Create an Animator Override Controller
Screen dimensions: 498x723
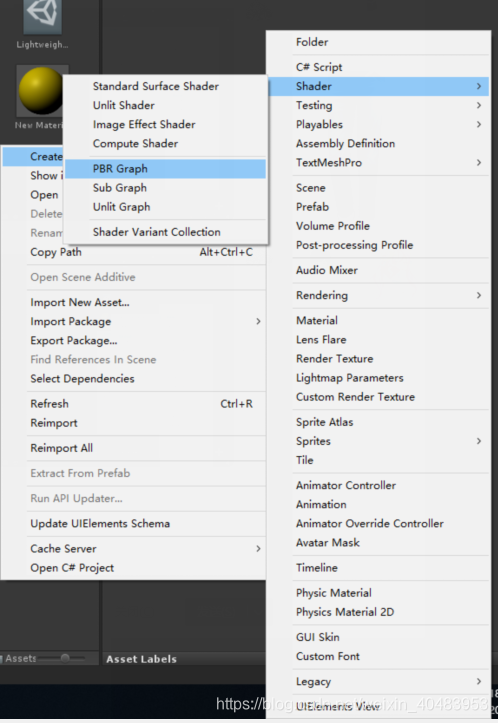tap(378, 524)
